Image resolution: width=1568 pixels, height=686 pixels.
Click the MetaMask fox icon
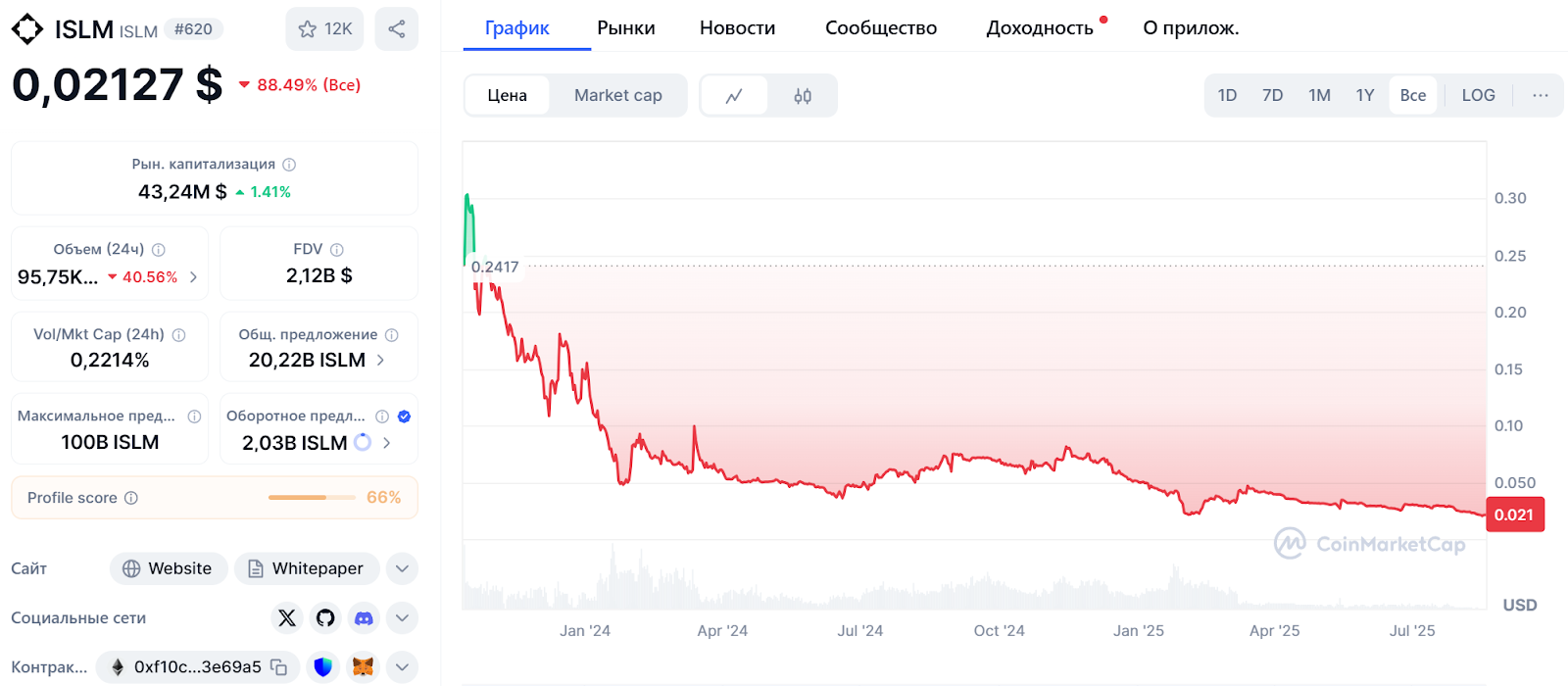click(x=363, y=667)
